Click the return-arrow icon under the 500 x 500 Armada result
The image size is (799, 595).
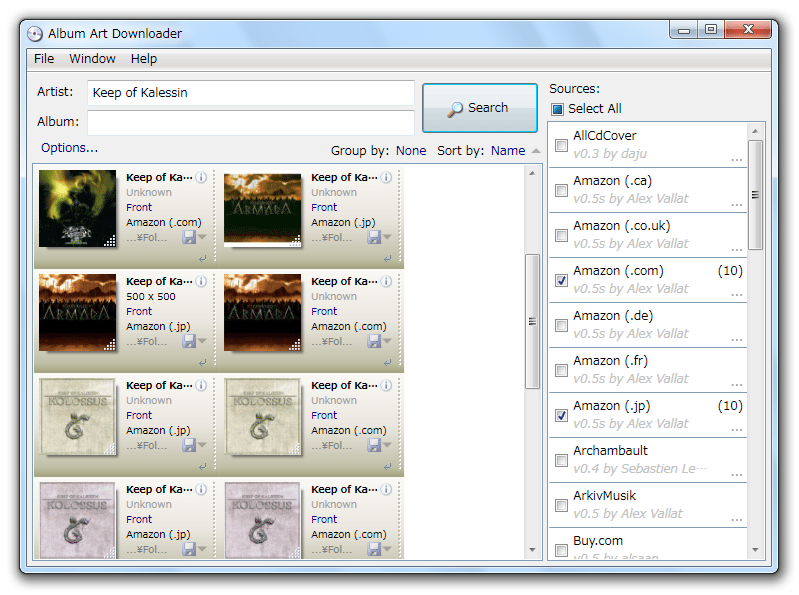coord(202,363)
